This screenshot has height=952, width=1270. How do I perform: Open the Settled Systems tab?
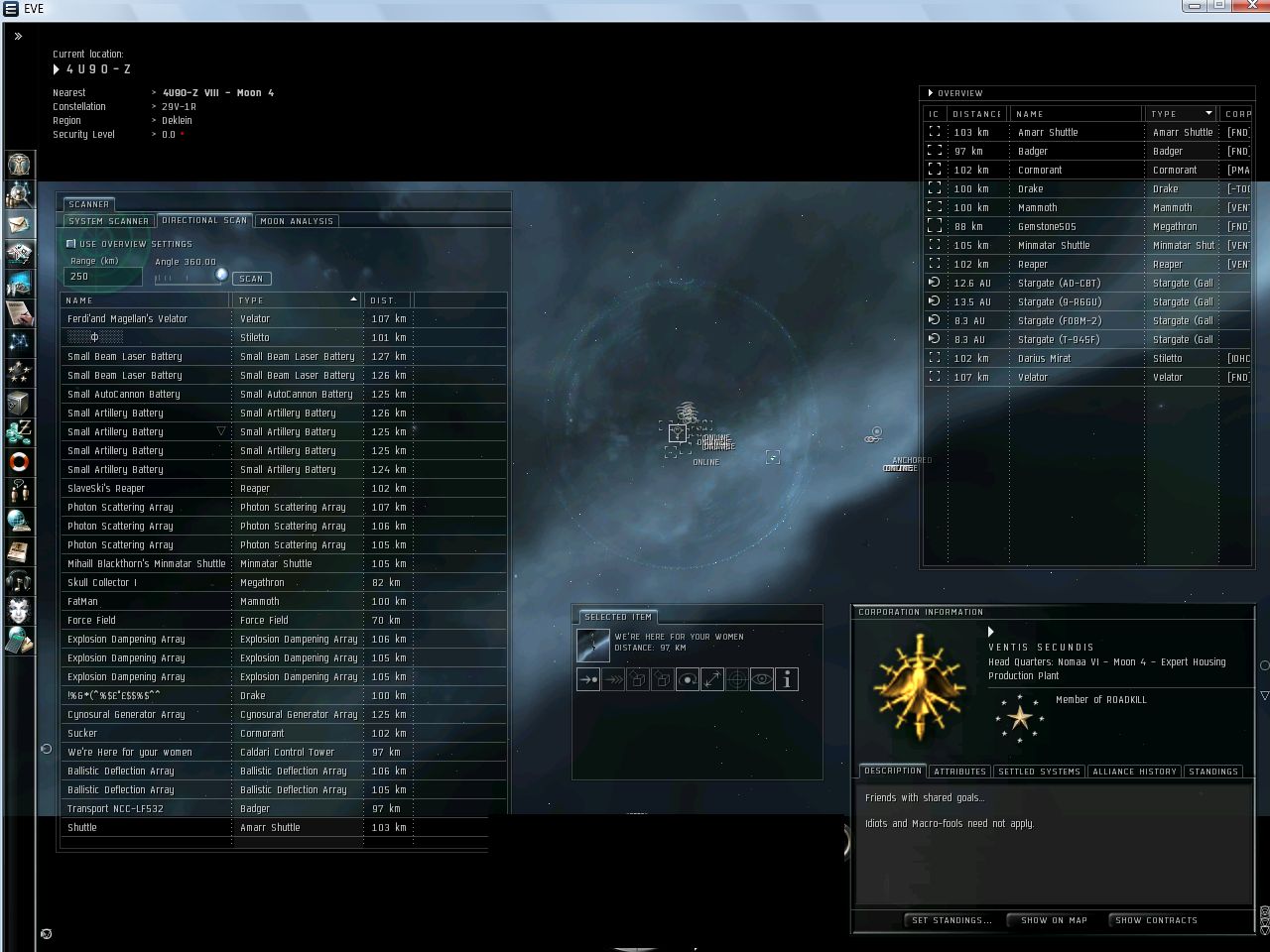point(1039,772)
